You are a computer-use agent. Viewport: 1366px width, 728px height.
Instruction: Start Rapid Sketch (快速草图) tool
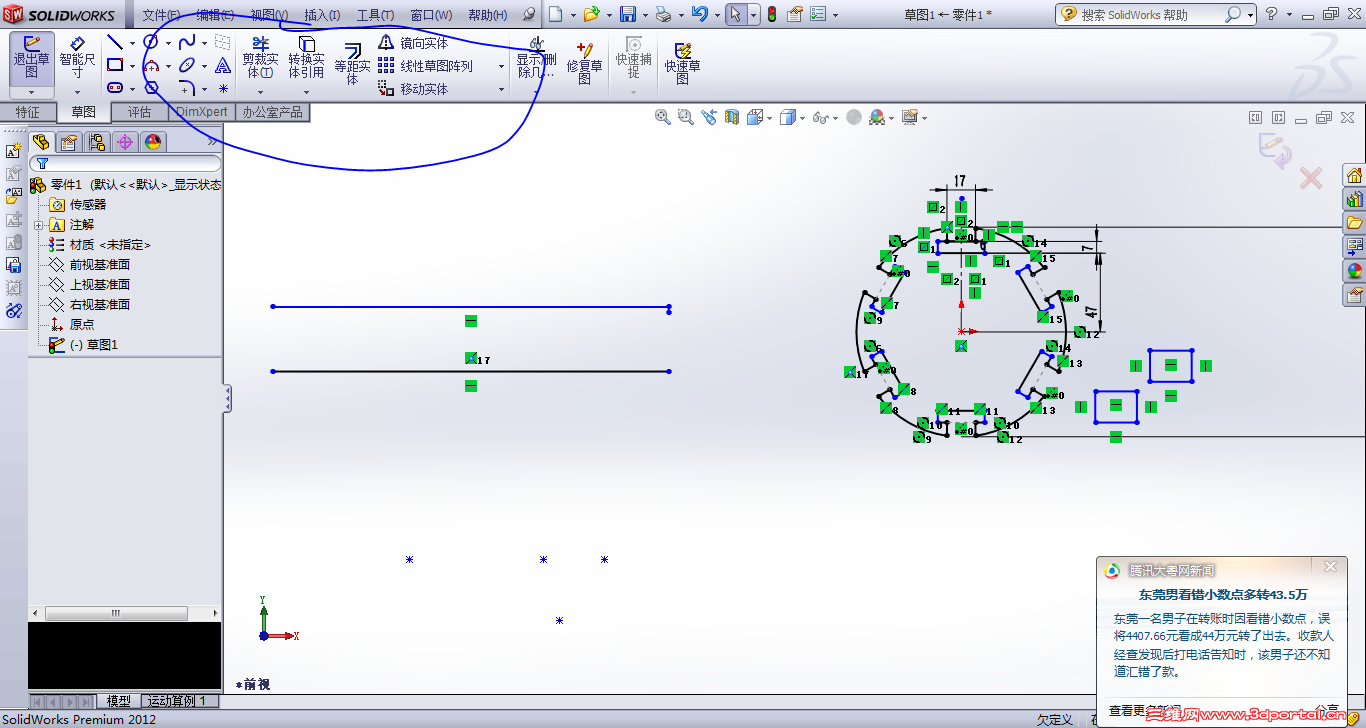[683, 63]
